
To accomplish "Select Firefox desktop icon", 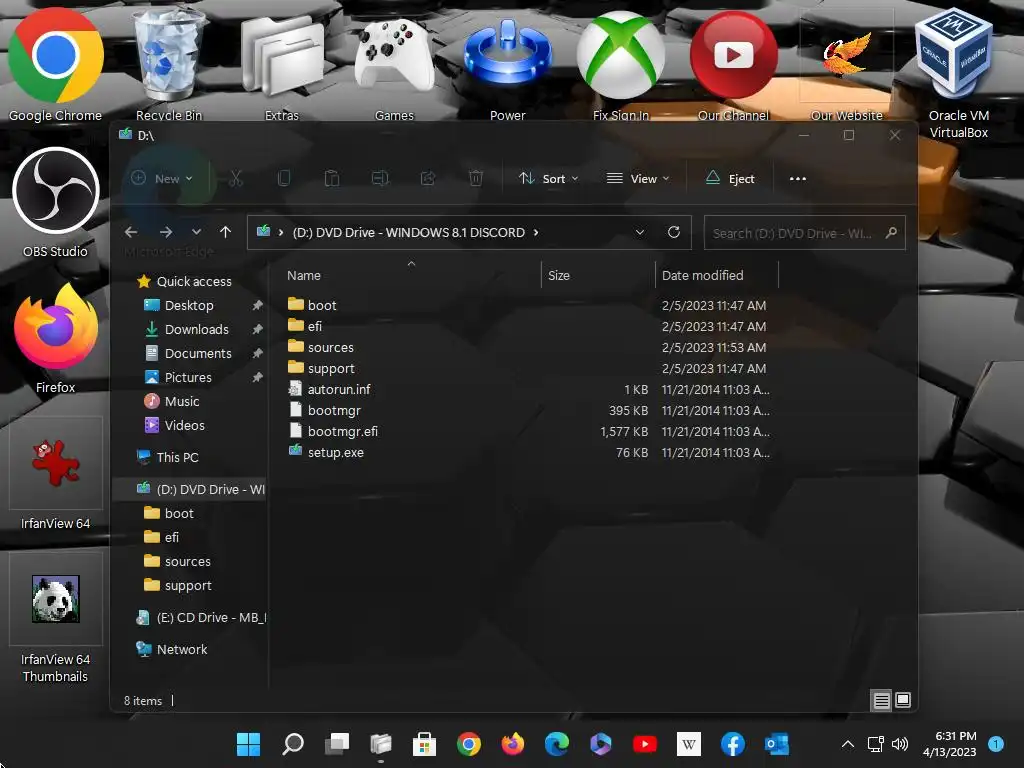I will pyautogui.click(x=56, y=340).
